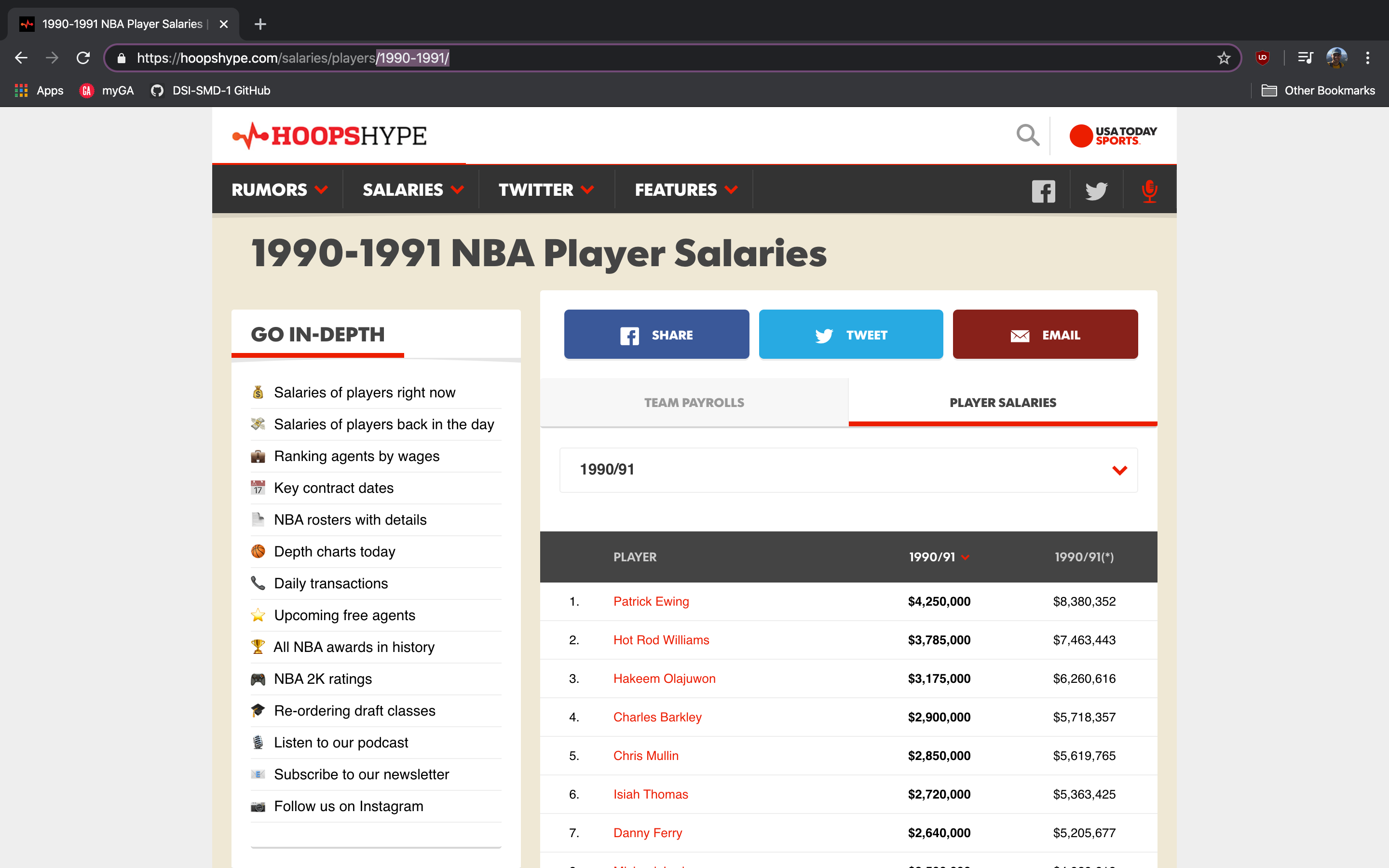Open the uBlock Origin extension icon

[x=1262, y=58]
